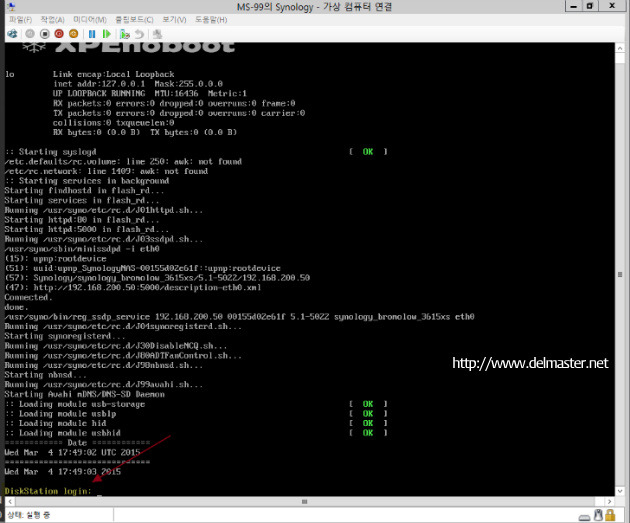630x523 pixels.
Task: Click the green OK beside 'Loading module usbhid'
Action: click(x=368, y=433)
